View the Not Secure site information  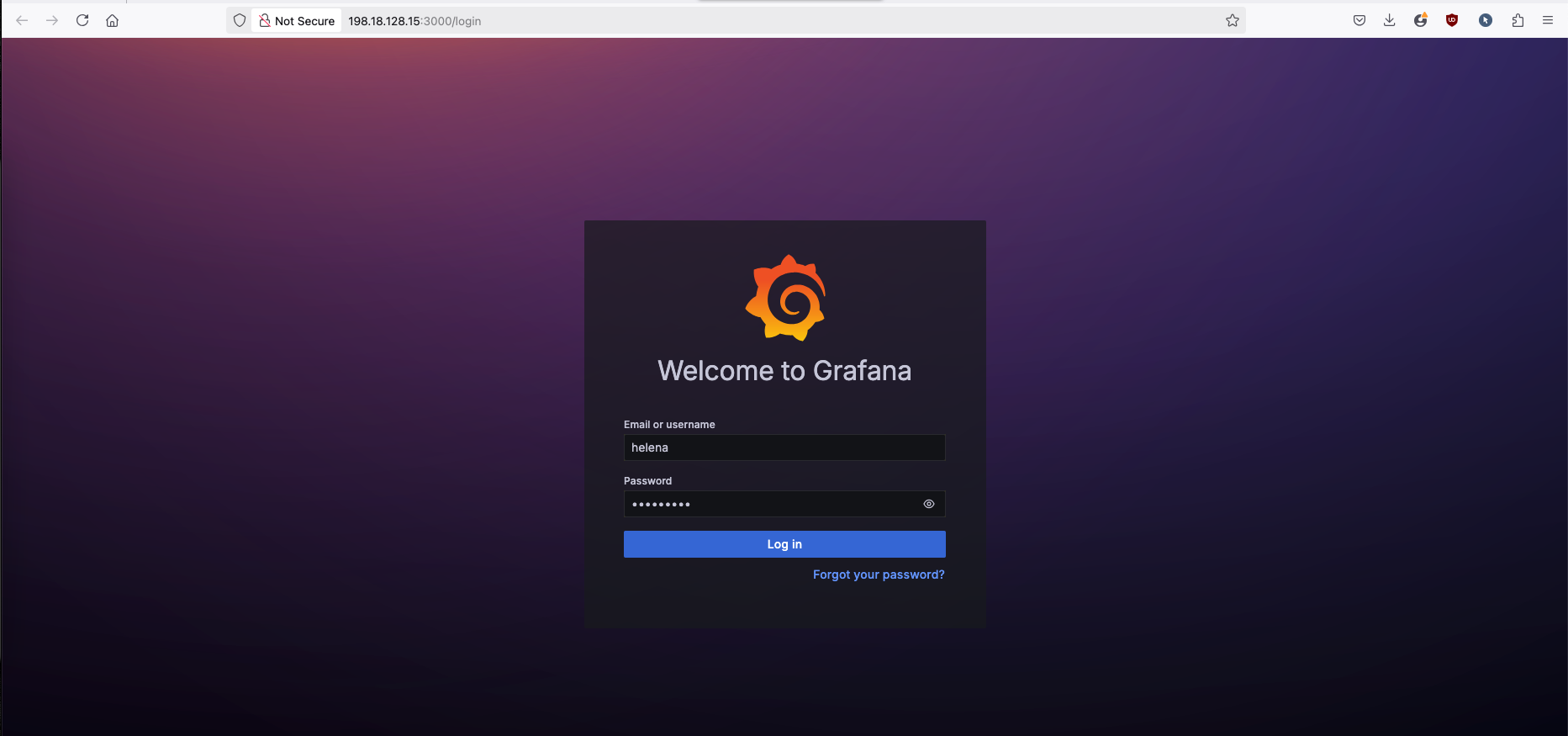[297, 21]
